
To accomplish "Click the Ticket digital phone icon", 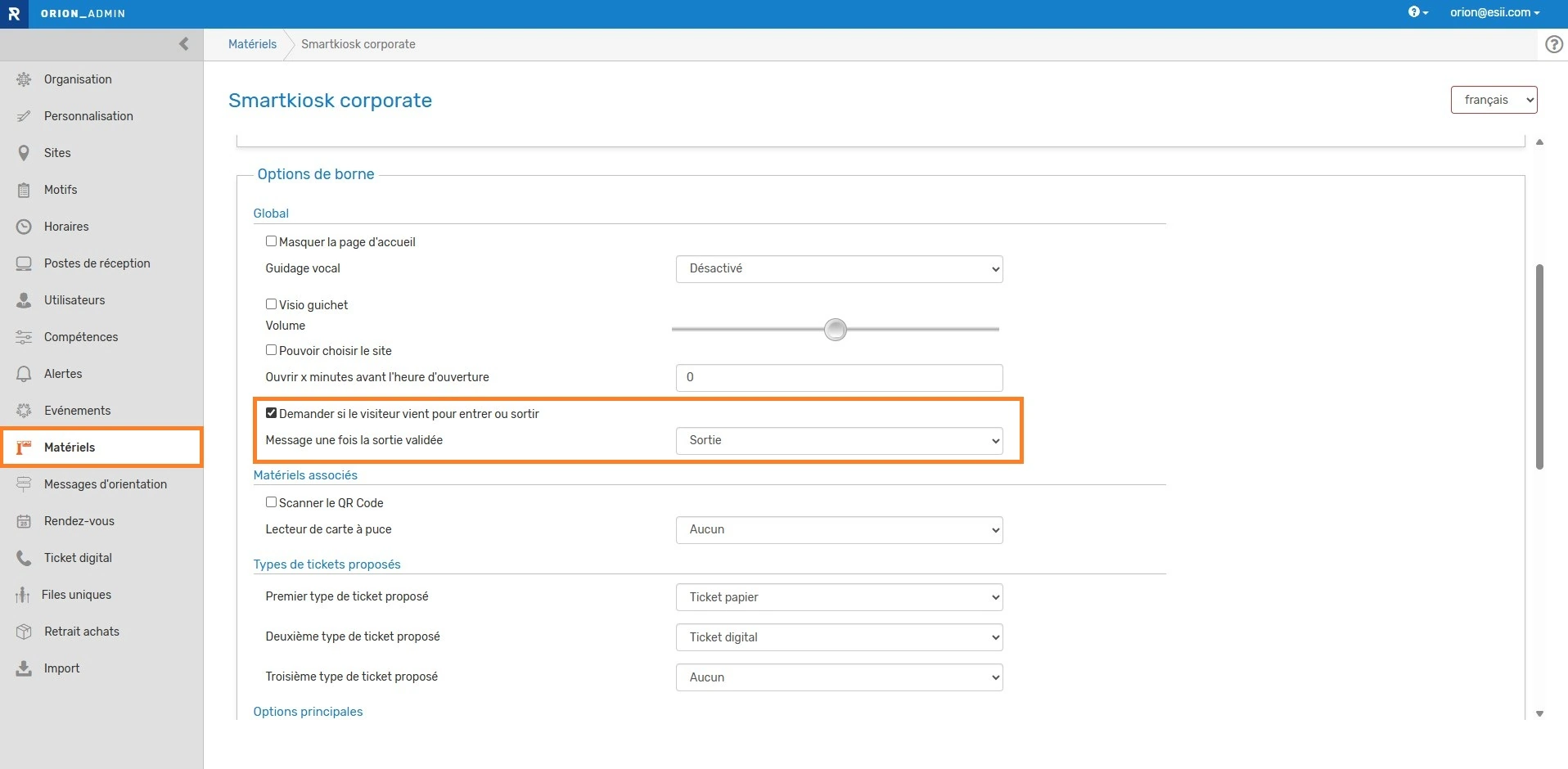I will click(x=24, y=558).
